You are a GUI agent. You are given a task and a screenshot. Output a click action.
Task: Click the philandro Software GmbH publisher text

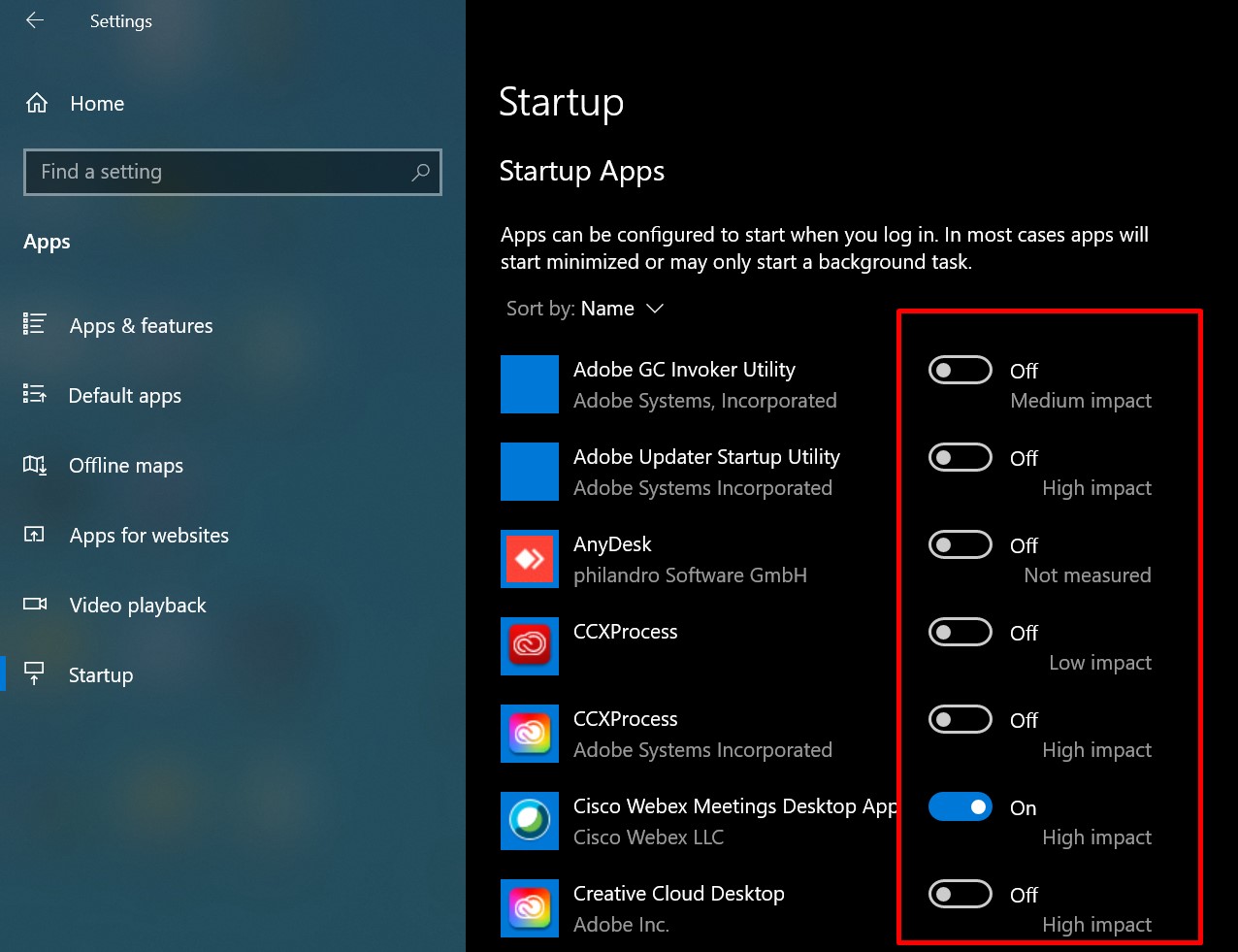pyautogui.click(x=690, y=575)
